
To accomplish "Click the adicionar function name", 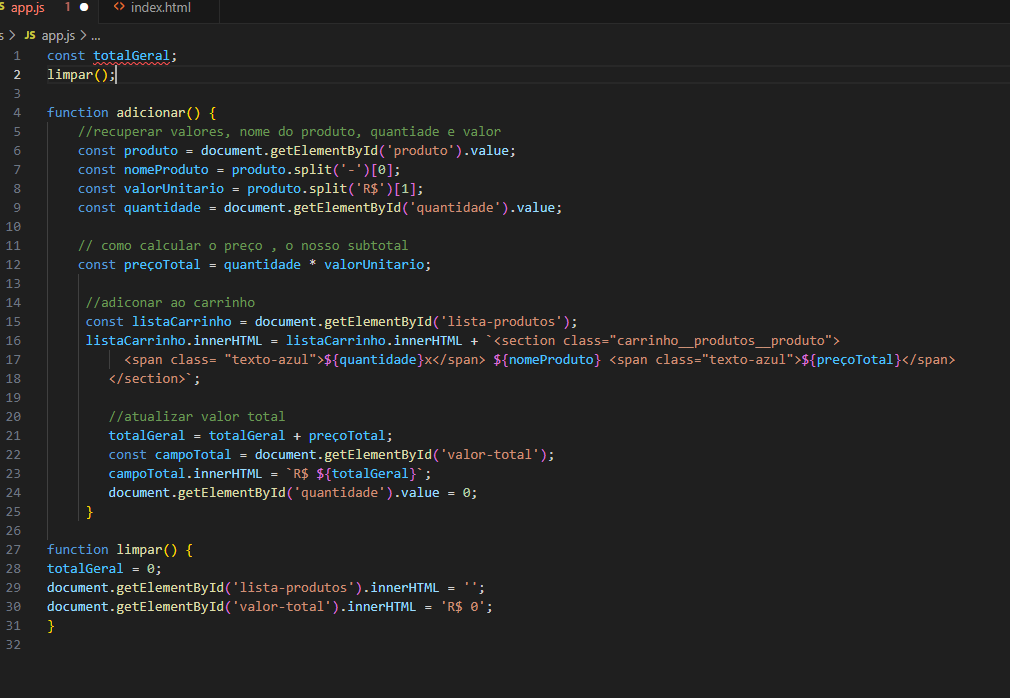I will click(152, 112).
